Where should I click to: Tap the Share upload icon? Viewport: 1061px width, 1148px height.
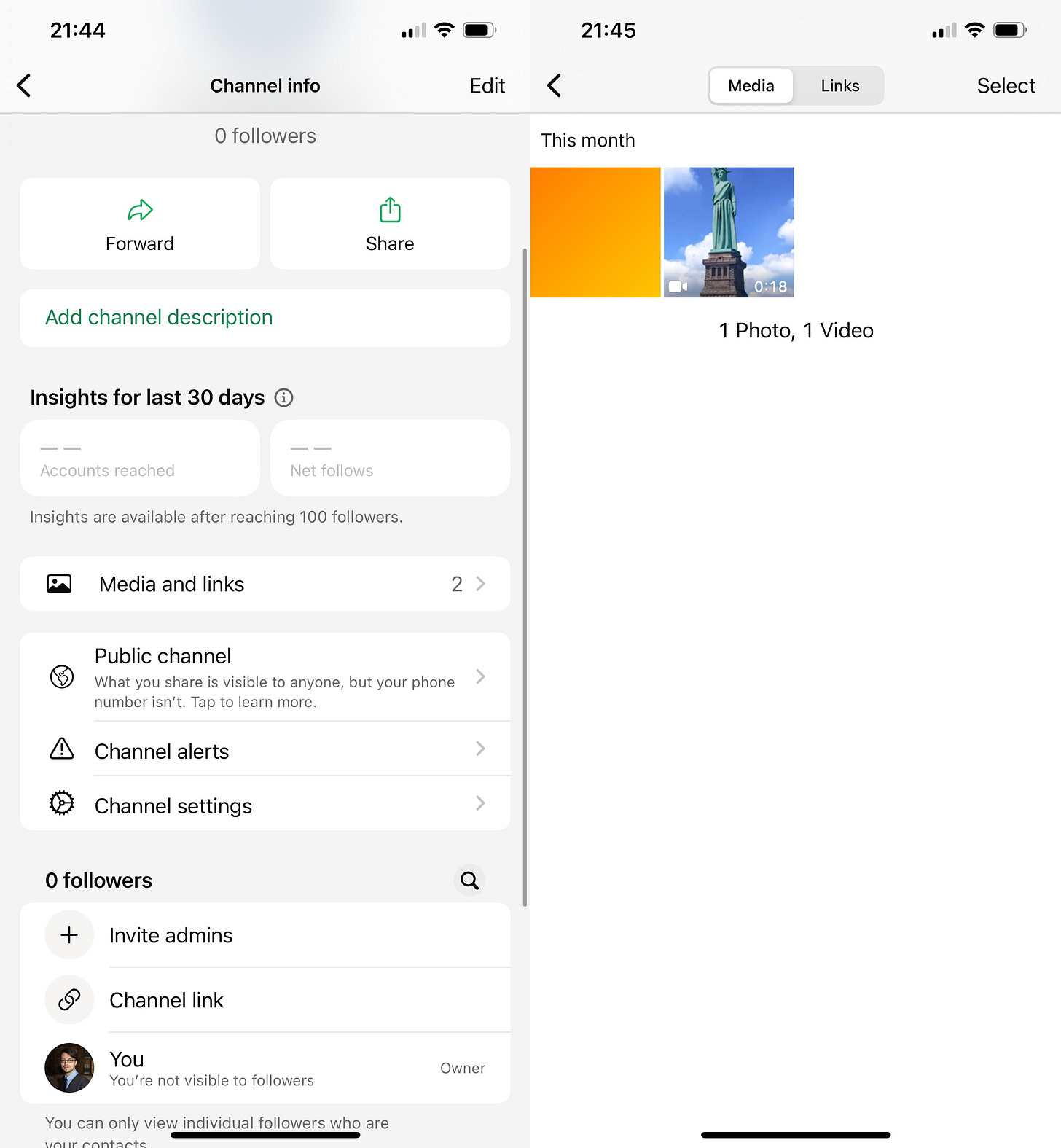coord(390,210)
